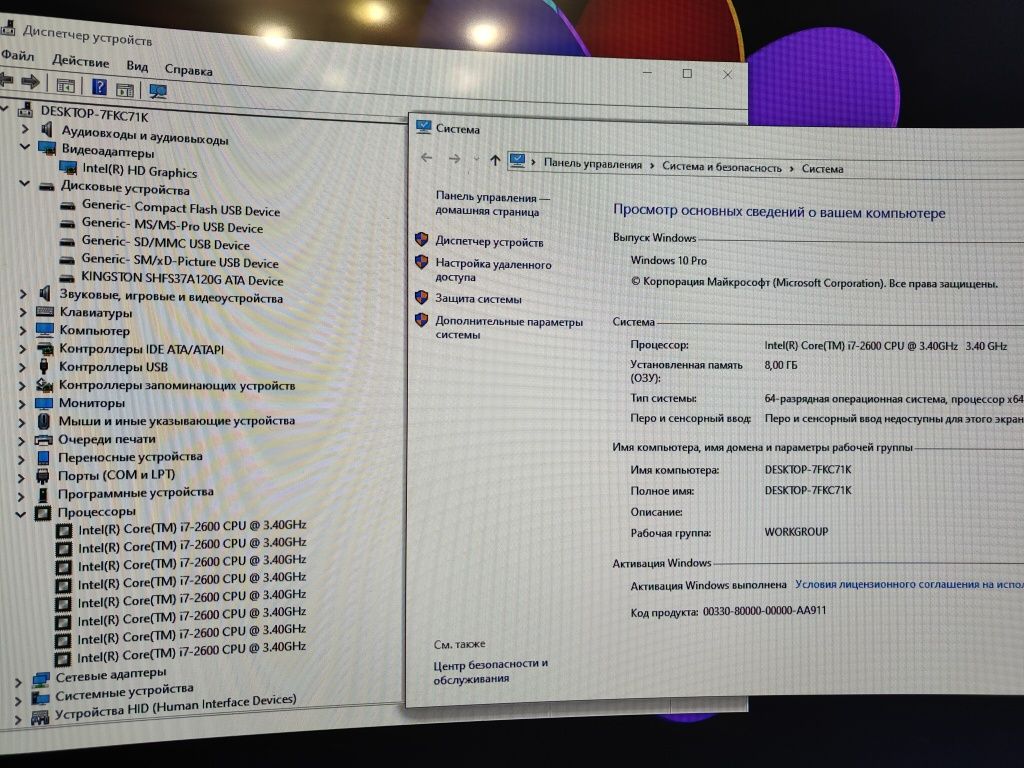Click the Сетевые адаптеры network icon
1024x768 pixels.
coord(40,680)
